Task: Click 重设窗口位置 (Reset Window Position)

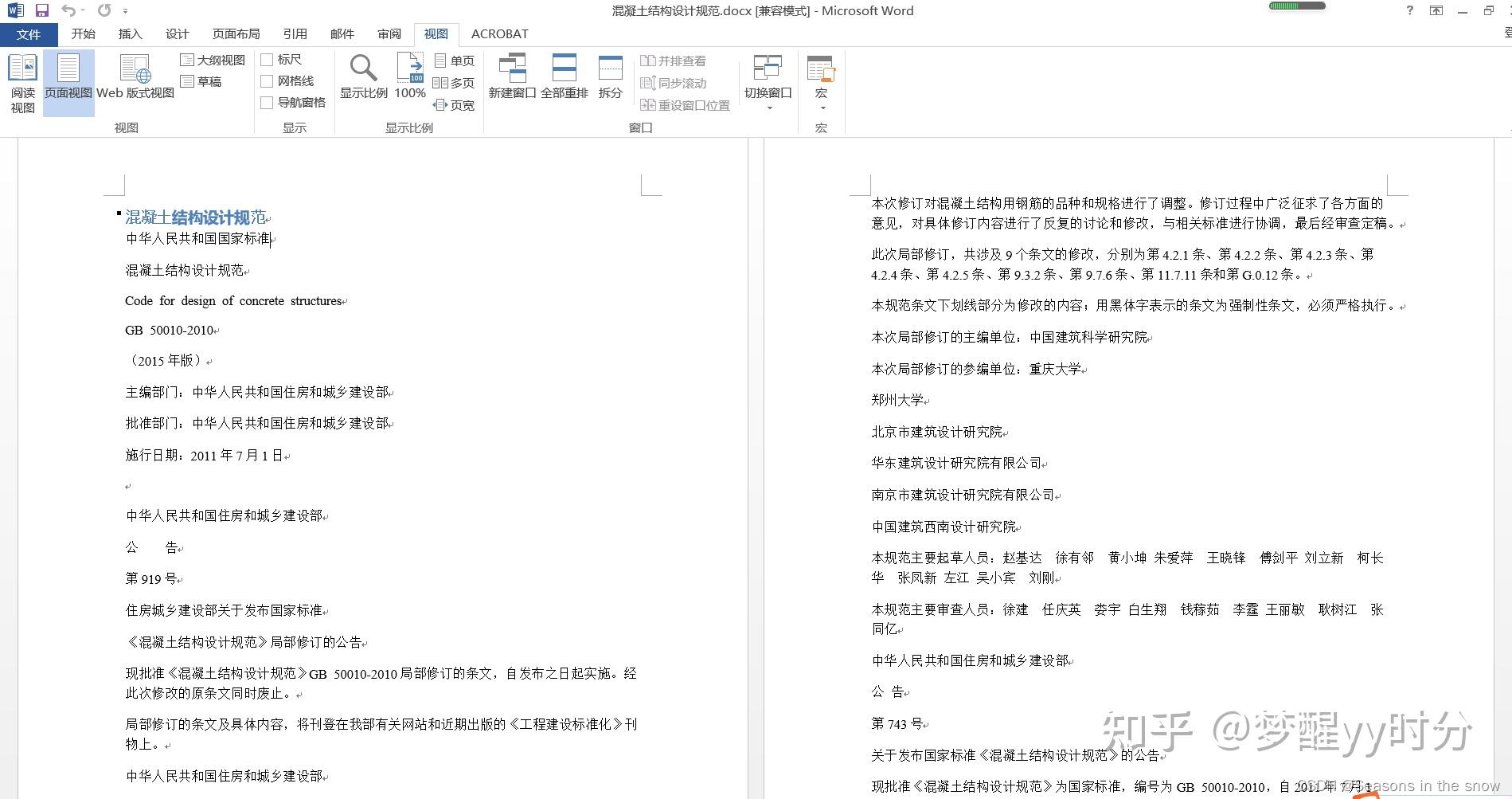Action: pyautogui.click(x=686, y=105)
